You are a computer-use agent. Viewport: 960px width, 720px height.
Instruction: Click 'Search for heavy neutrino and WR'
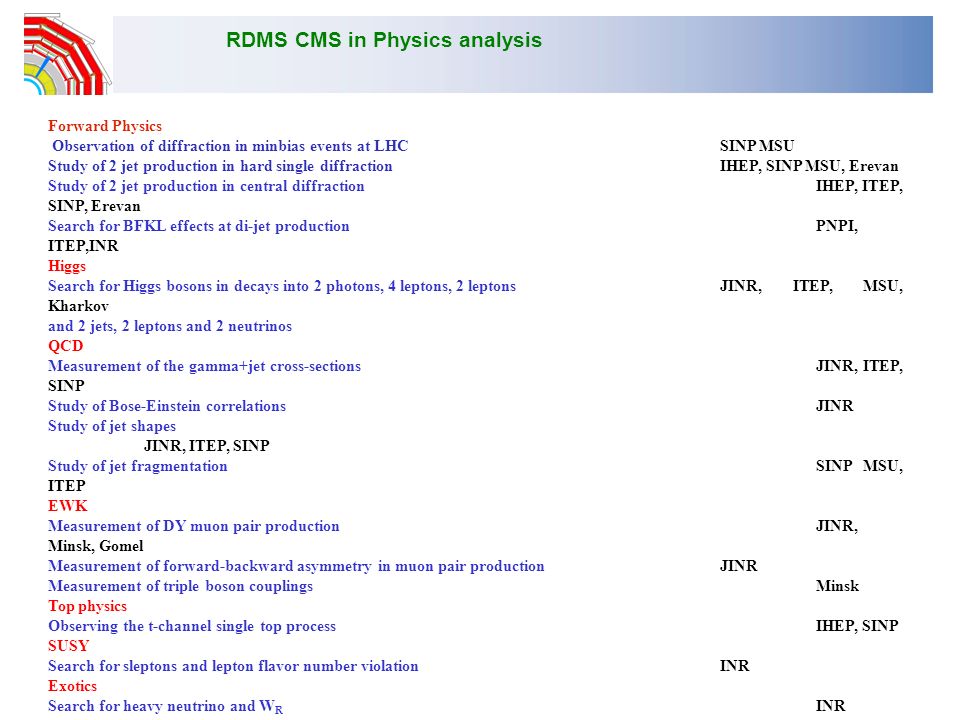[x=165, y=707]
